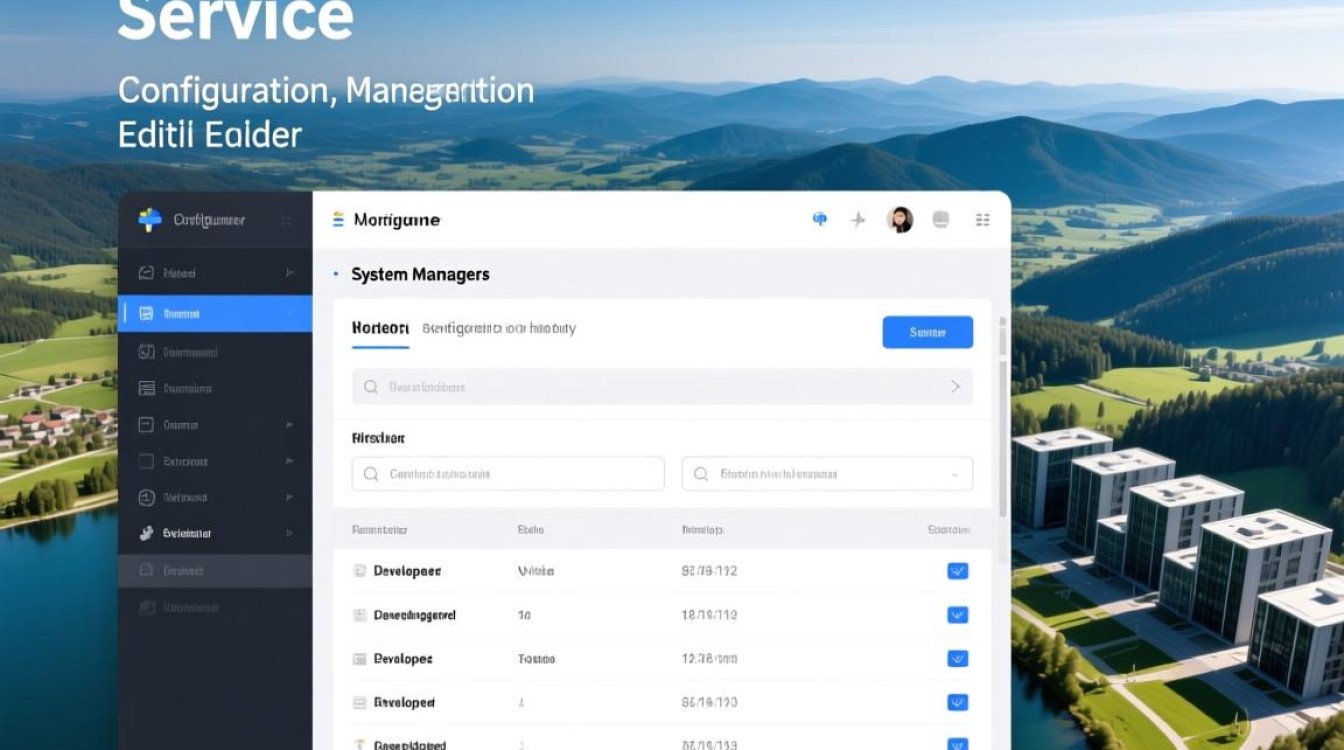This screenshot has width=1344, height=750.
Task: Click the wrench icon in the dark sidebar
Action: (x=146, y=534)
